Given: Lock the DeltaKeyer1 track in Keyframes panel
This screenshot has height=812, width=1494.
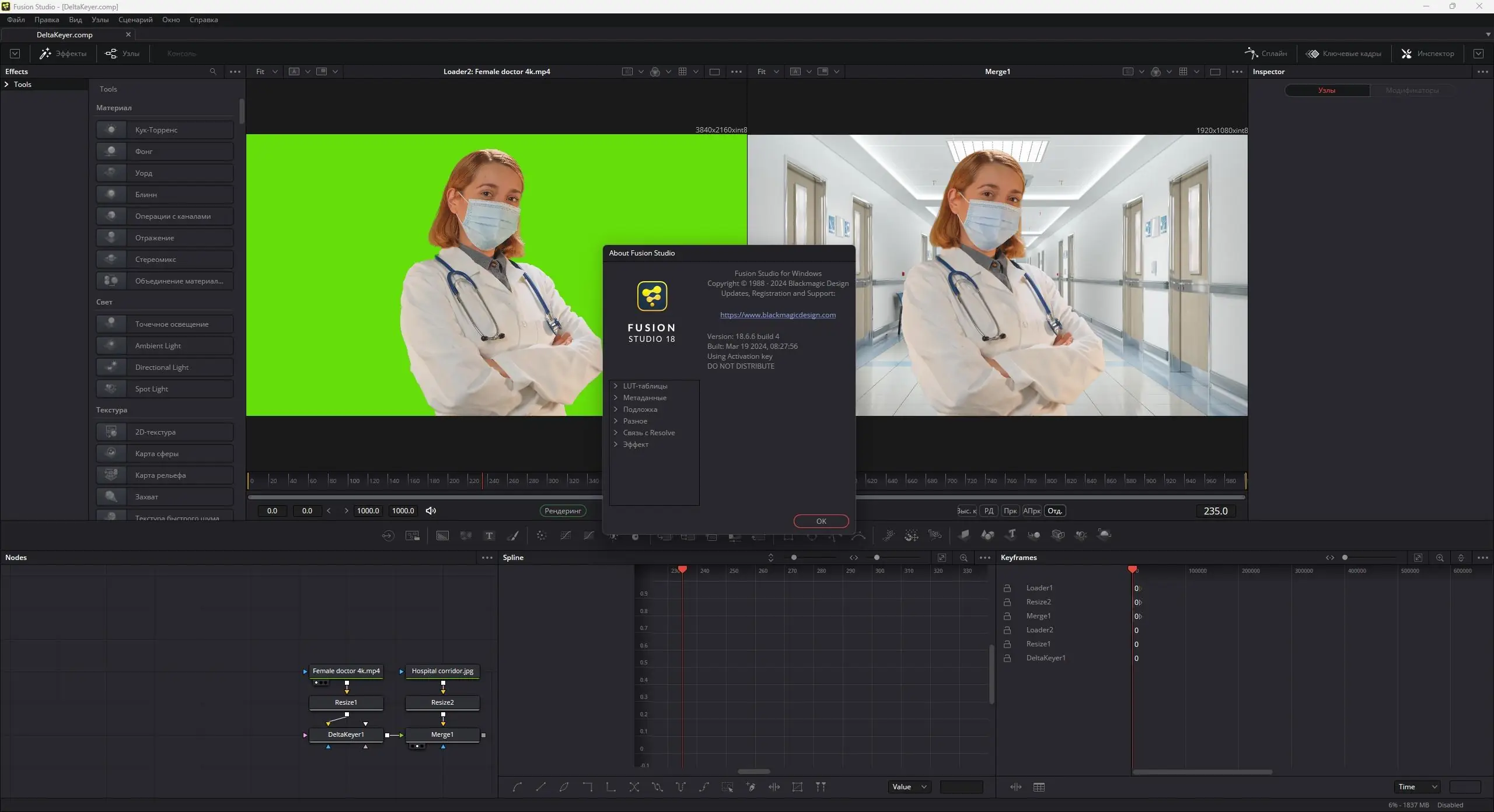Looking at the screenshot, I should coord(1008,658).
